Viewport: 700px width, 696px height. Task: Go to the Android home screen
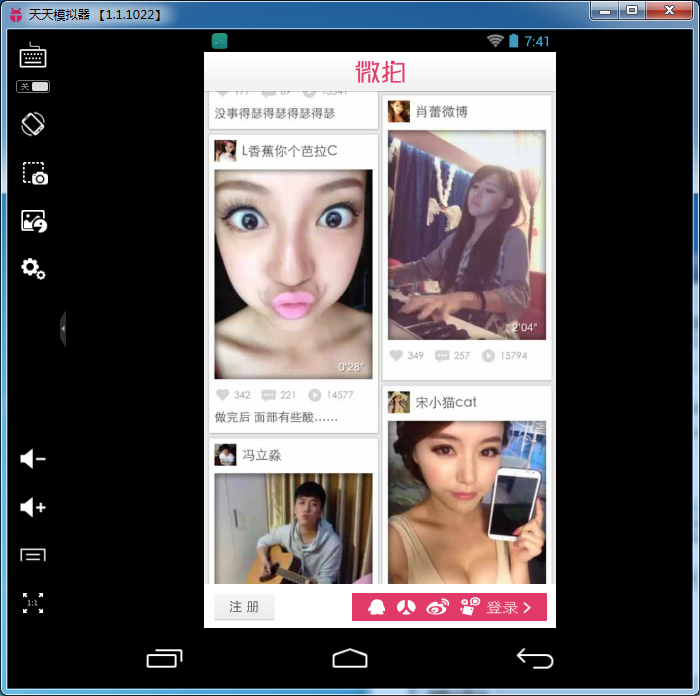[350, 658]
